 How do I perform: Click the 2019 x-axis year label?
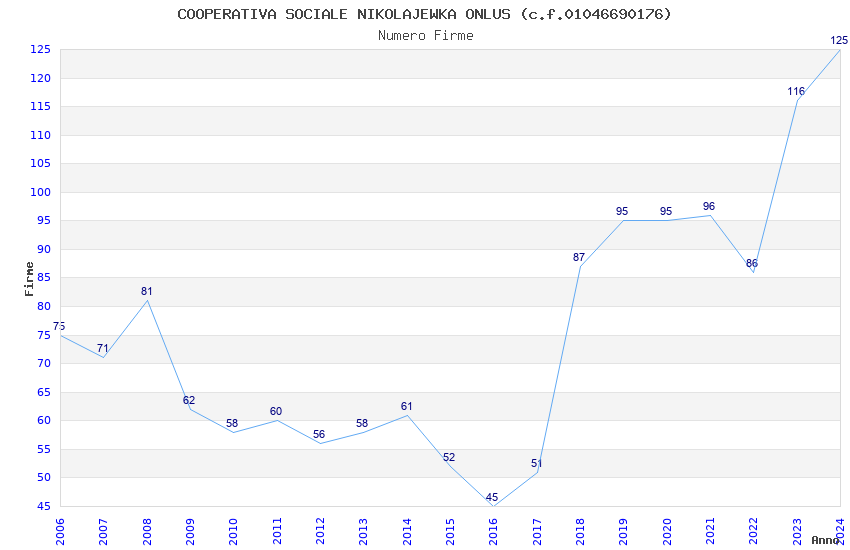(623, 532)
